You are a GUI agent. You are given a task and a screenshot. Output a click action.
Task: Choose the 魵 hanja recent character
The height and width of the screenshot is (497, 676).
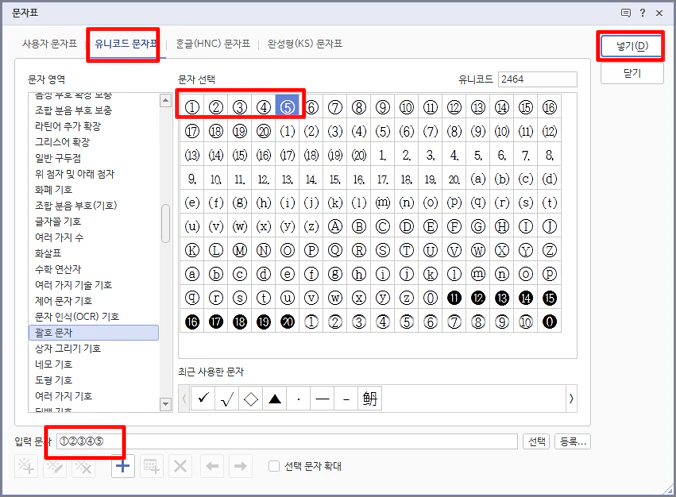point(370,399)
